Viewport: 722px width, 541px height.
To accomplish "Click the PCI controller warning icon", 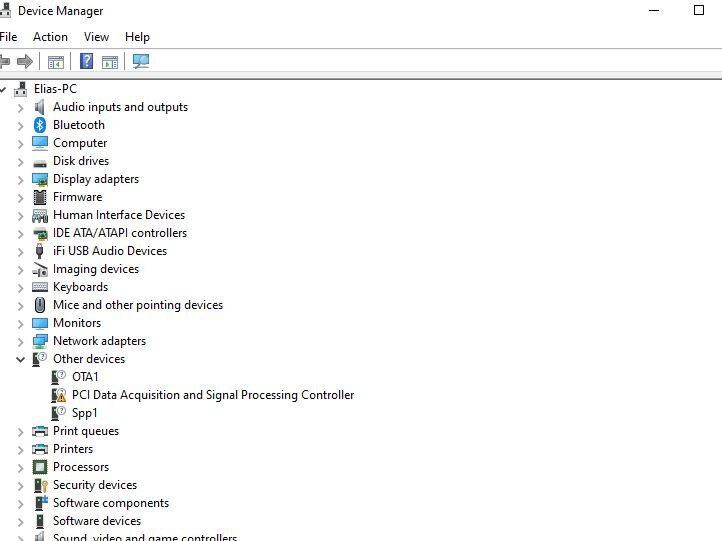I will pyautogui.click(x=58, y=395).
